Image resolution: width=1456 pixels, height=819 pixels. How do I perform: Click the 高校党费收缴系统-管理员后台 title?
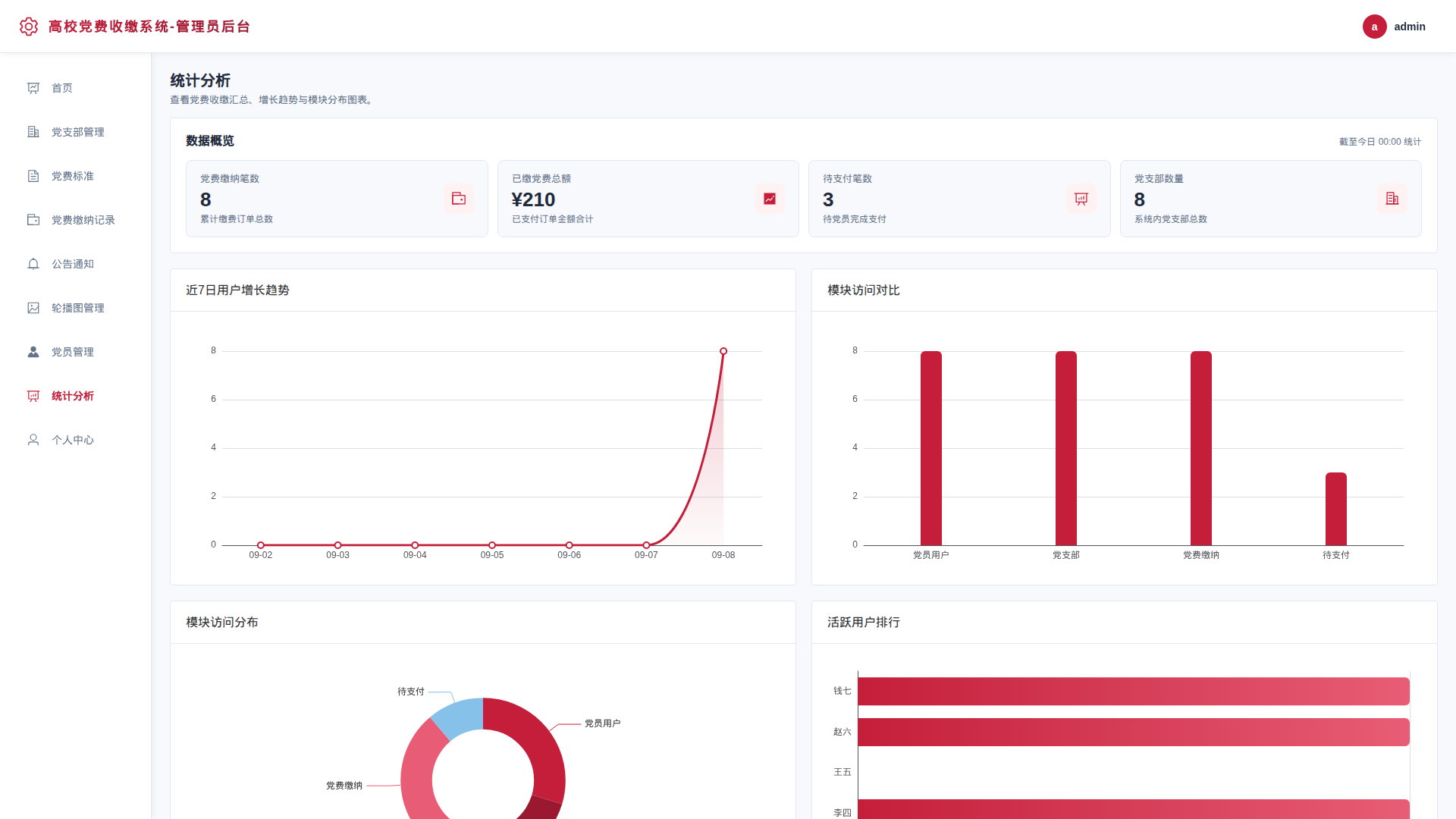tap(149, 27)
